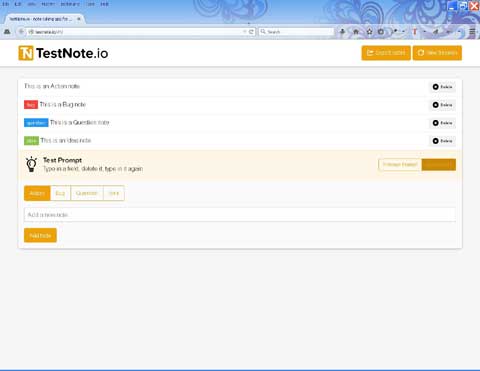
Task: Bookmark this page with the star
Action: (369, 32)
